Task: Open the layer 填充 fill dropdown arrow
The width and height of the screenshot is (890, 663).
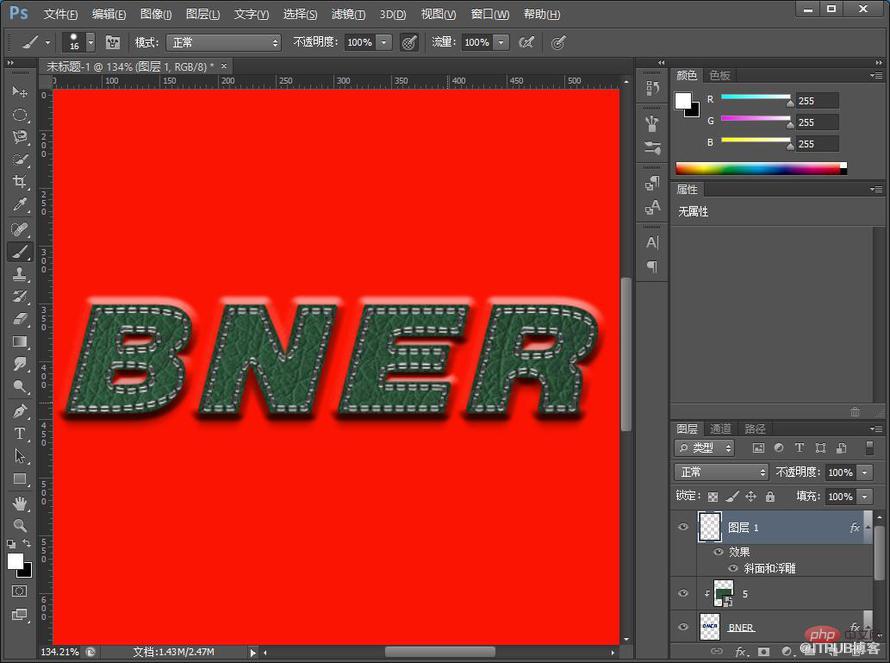Action: click(864, 497)
